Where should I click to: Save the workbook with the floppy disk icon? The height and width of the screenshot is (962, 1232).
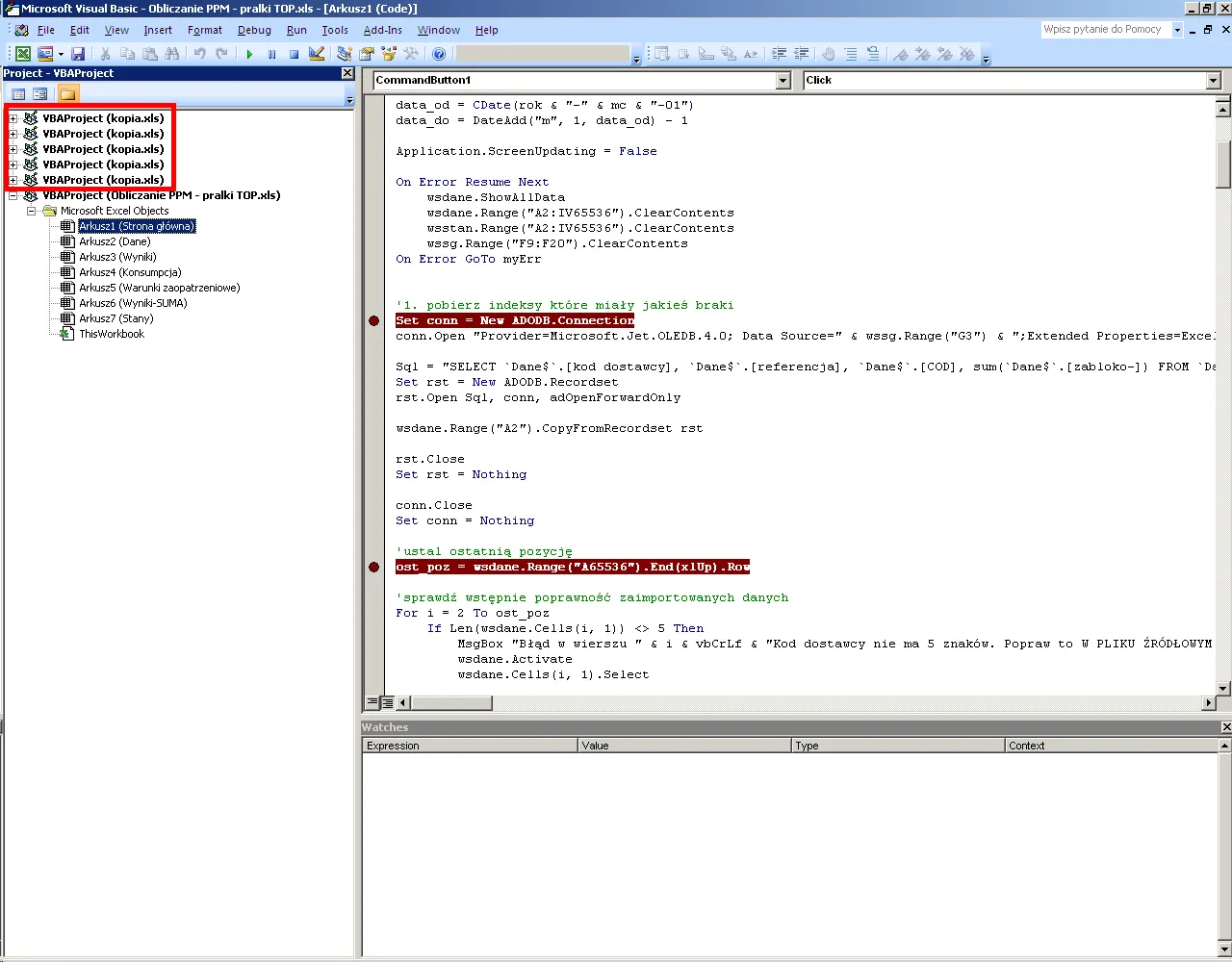click(78, 55)
